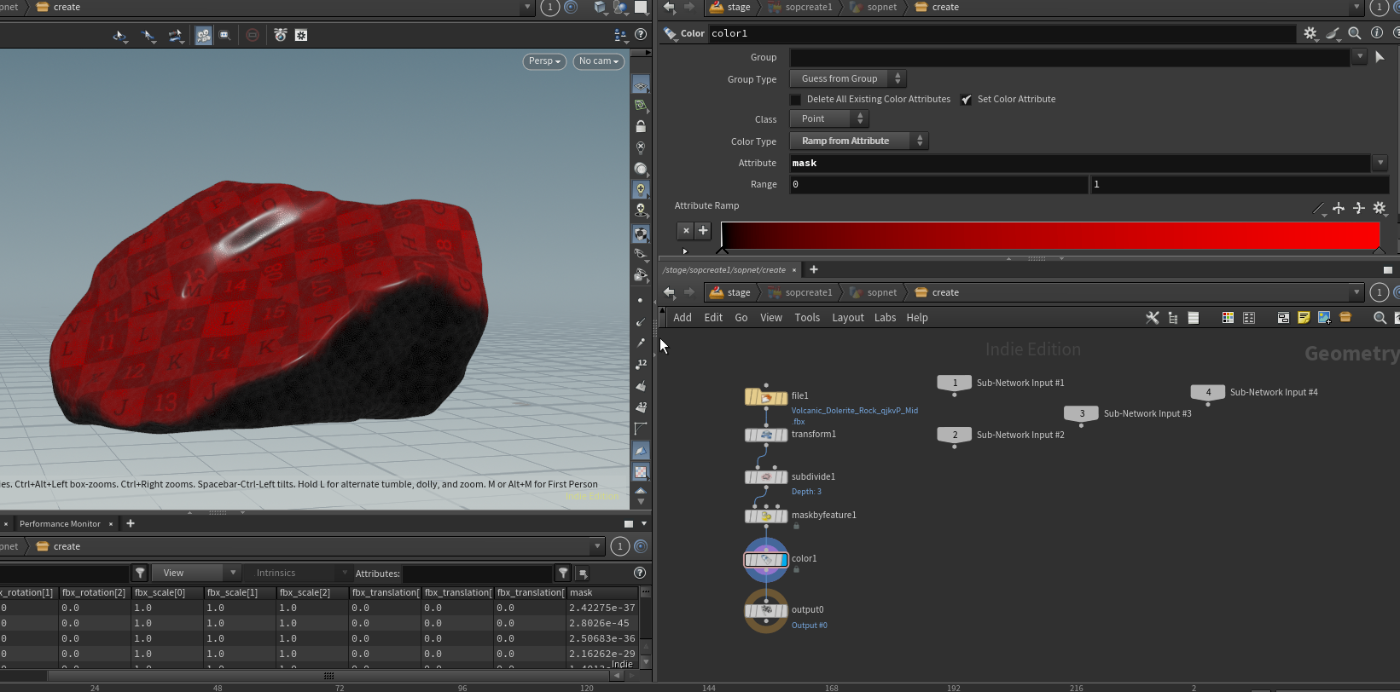1400x692 pixels.
Task: Toggle the pin number 1 in network editor path bar
Action: (1378, 293)
